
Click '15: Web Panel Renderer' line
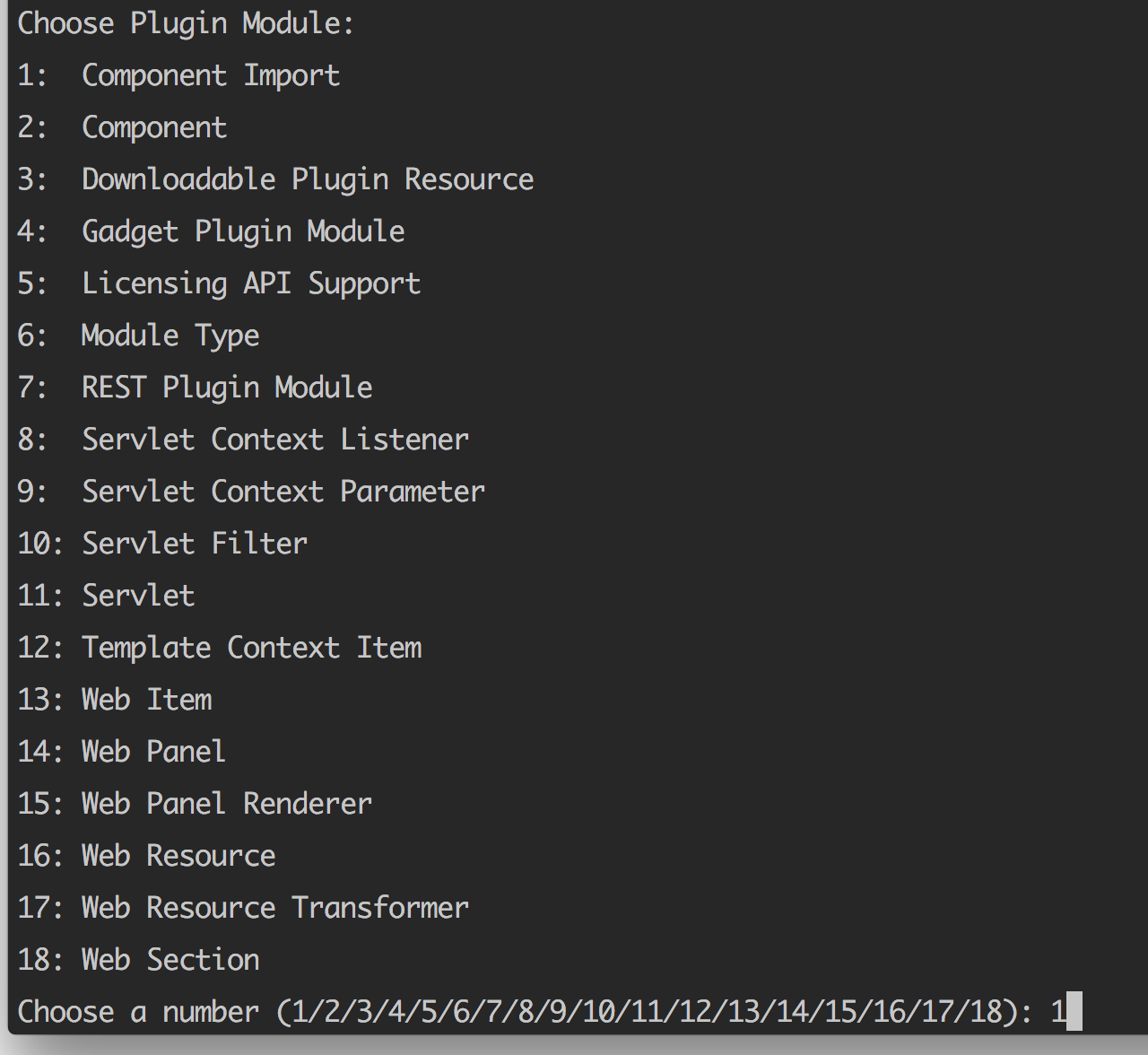coord(195,804)
